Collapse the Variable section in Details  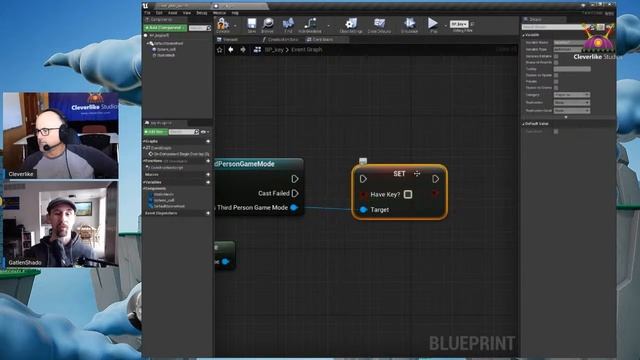(524, 35)
